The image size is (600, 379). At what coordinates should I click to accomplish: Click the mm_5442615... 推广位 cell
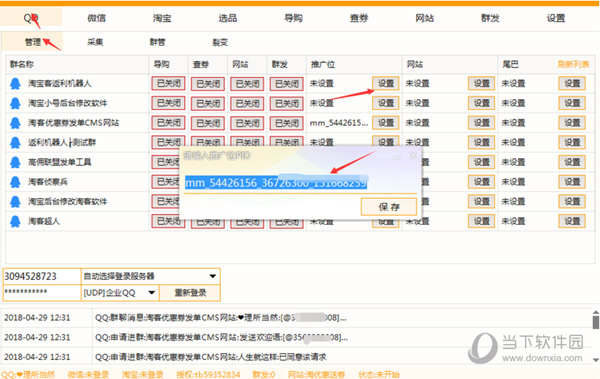tap(339, 123)
